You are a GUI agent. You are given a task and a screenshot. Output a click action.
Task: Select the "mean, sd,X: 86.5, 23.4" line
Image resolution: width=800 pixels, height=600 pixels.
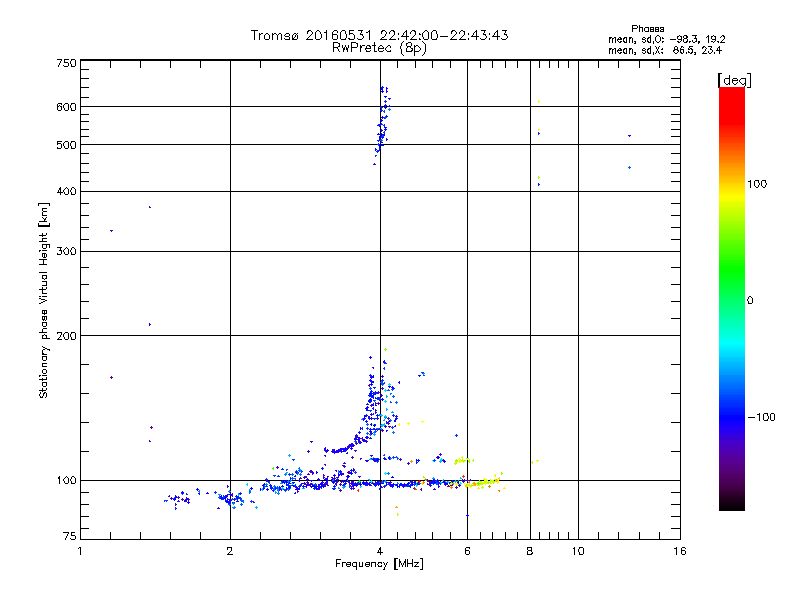[665, 50]
